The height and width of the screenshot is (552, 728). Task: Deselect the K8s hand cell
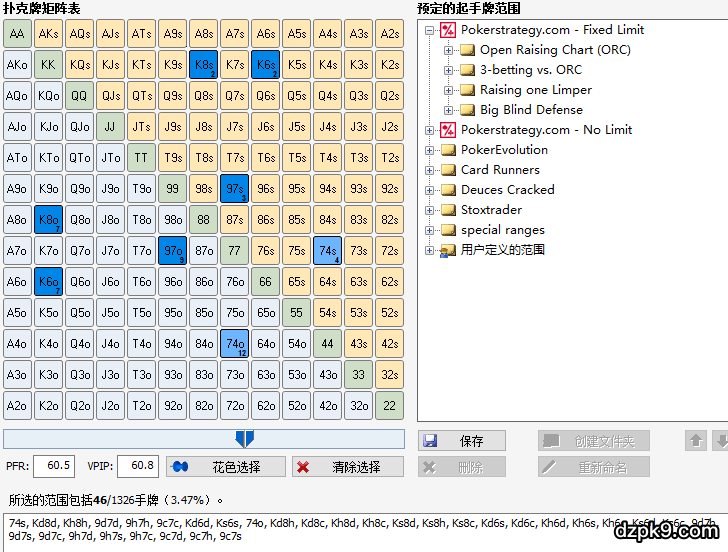pos(203,65)
